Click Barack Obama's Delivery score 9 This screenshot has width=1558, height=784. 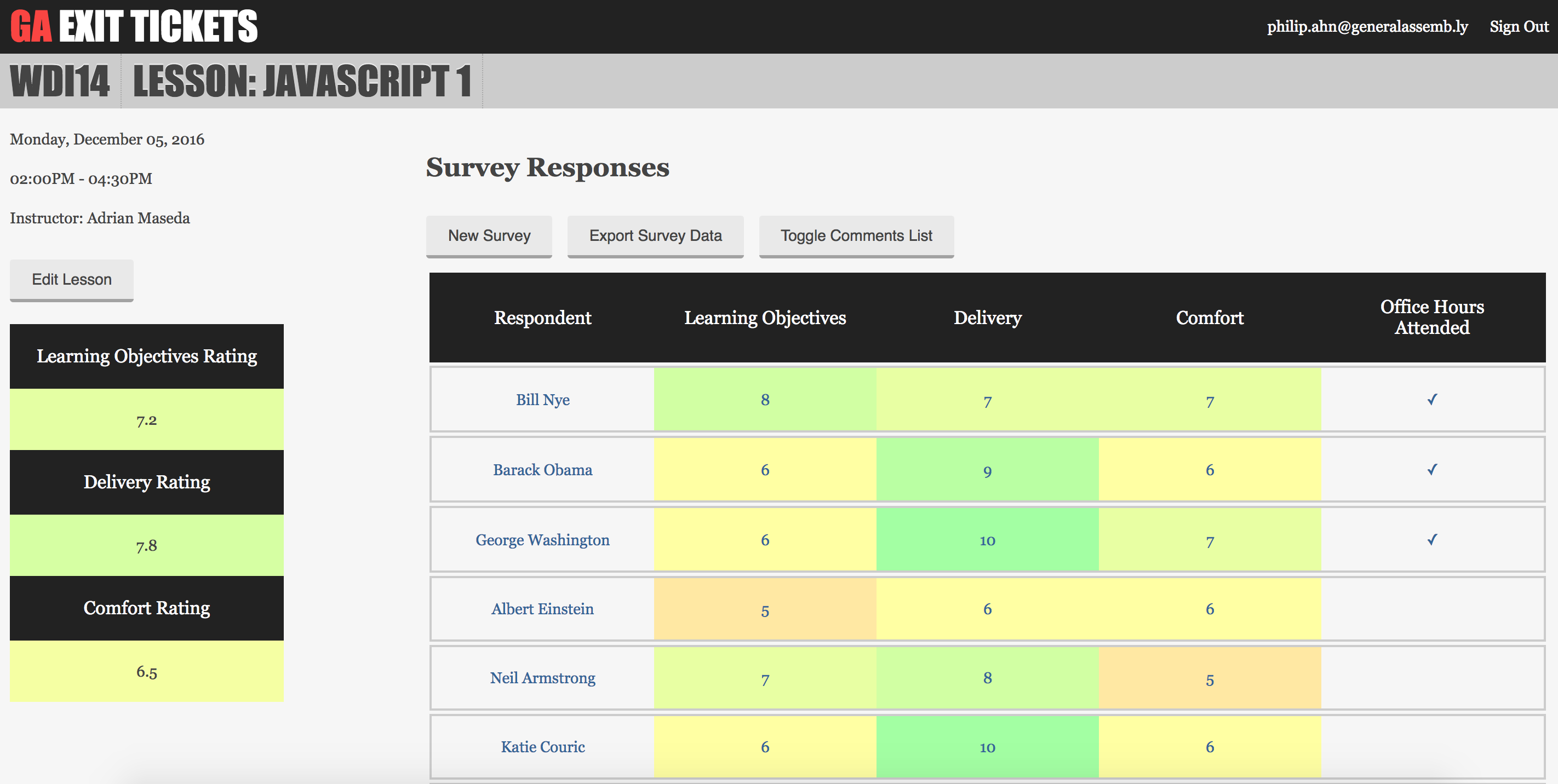987,470
